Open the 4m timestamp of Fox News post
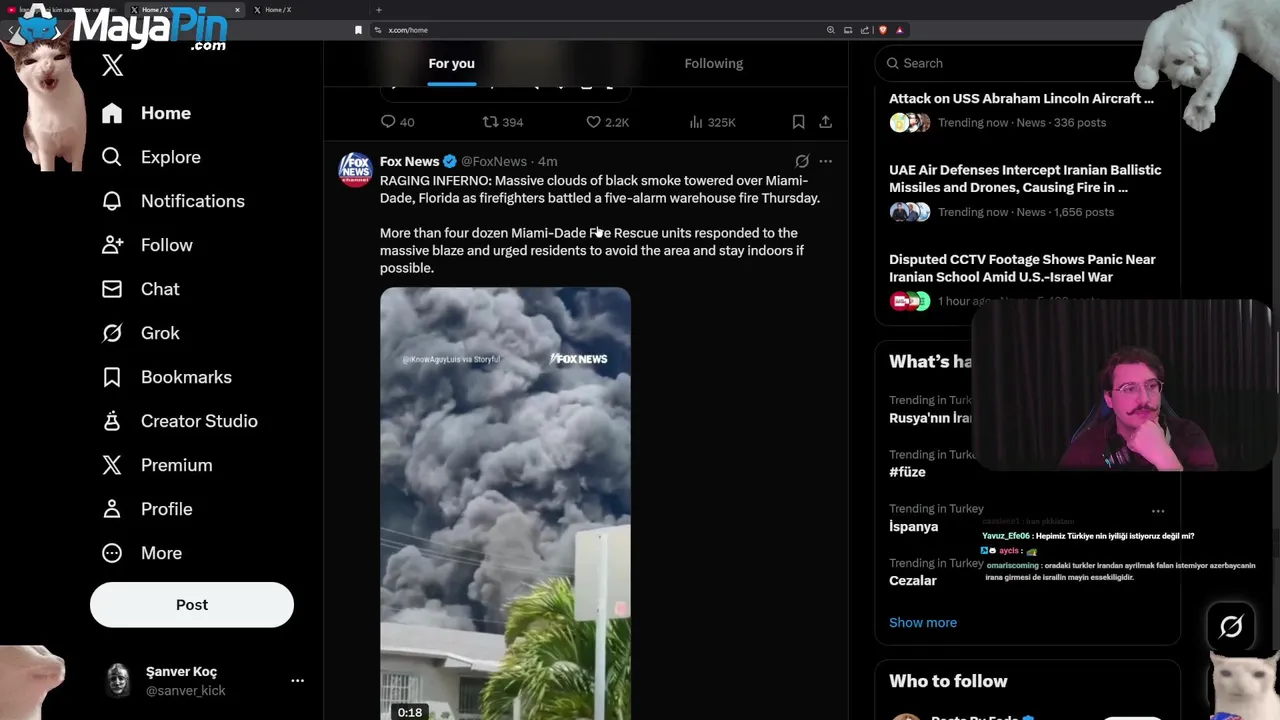The width and height of the screenshot is (1280, 720). tap(548, 161)
